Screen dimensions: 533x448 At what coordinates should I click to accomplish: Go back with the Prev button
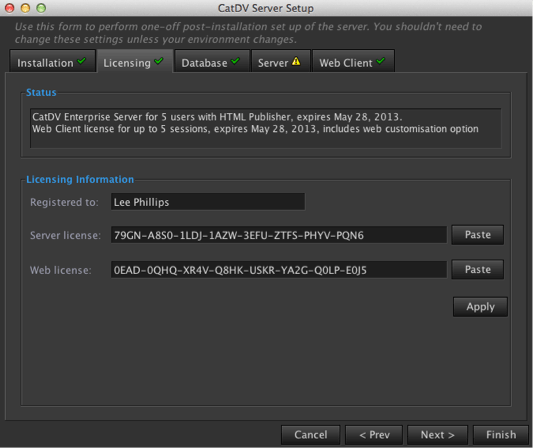pyautogui.click(x=374, y=435)
